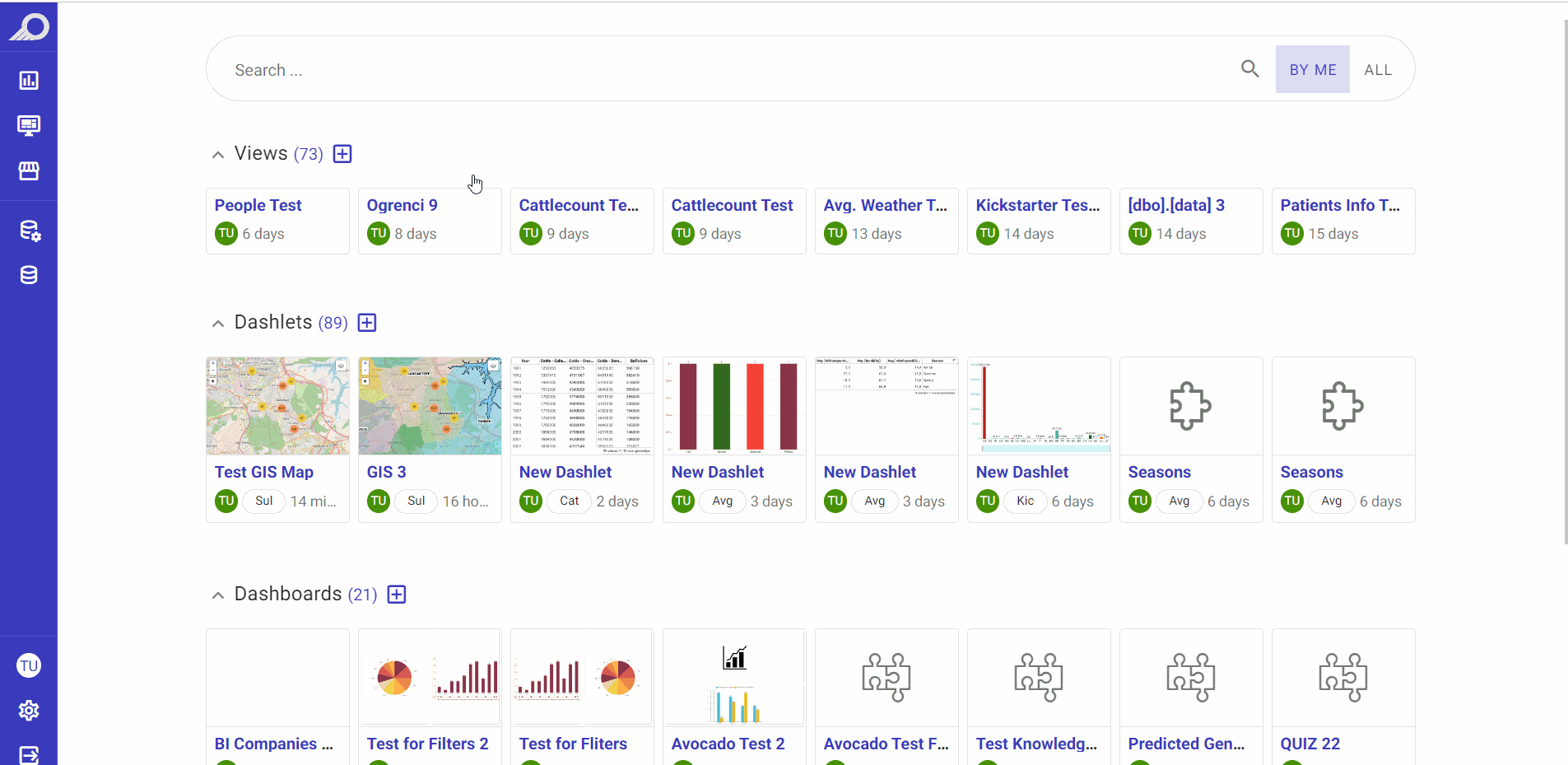Click the logout icon in sidebar
Viewport: 1568px width, 765px height.
[x=29, y=754]
